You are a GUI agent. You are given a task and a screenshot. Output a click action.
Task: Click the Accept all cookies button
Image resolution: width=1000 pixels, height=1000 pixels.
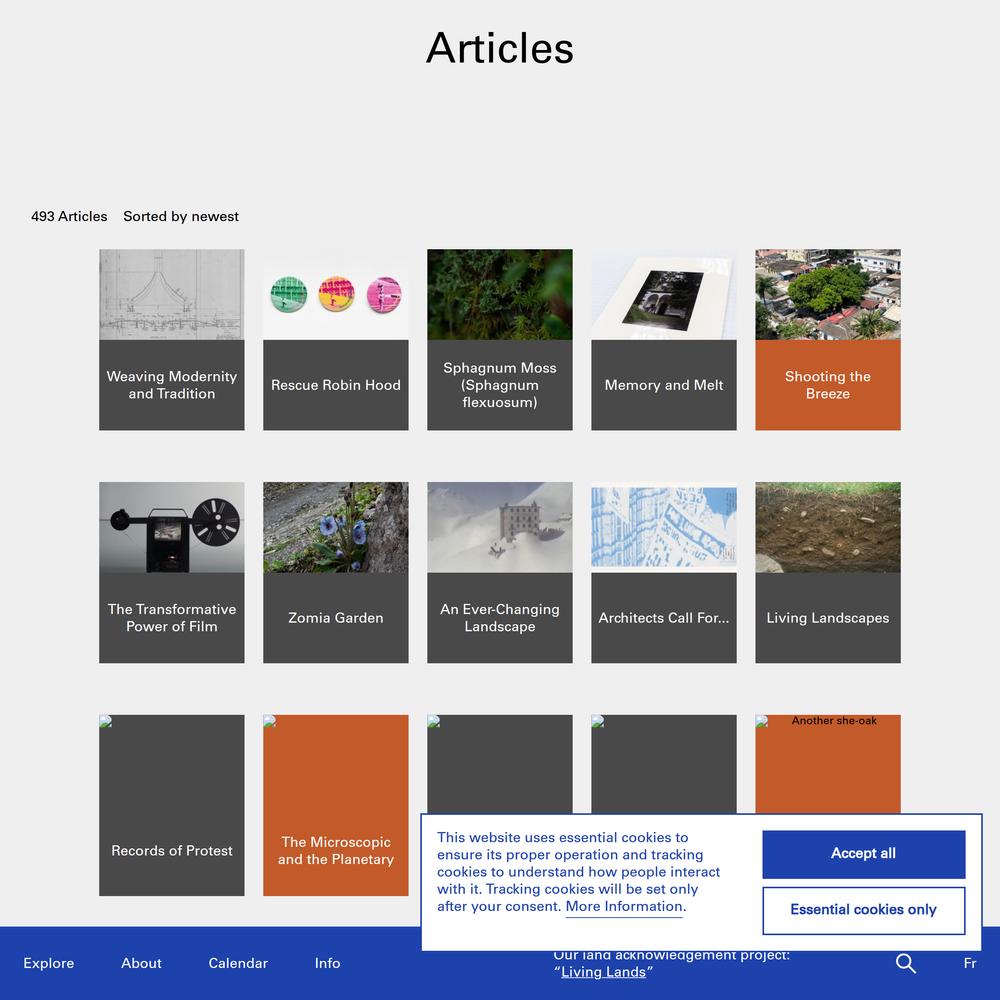click(x=864, y=853)
